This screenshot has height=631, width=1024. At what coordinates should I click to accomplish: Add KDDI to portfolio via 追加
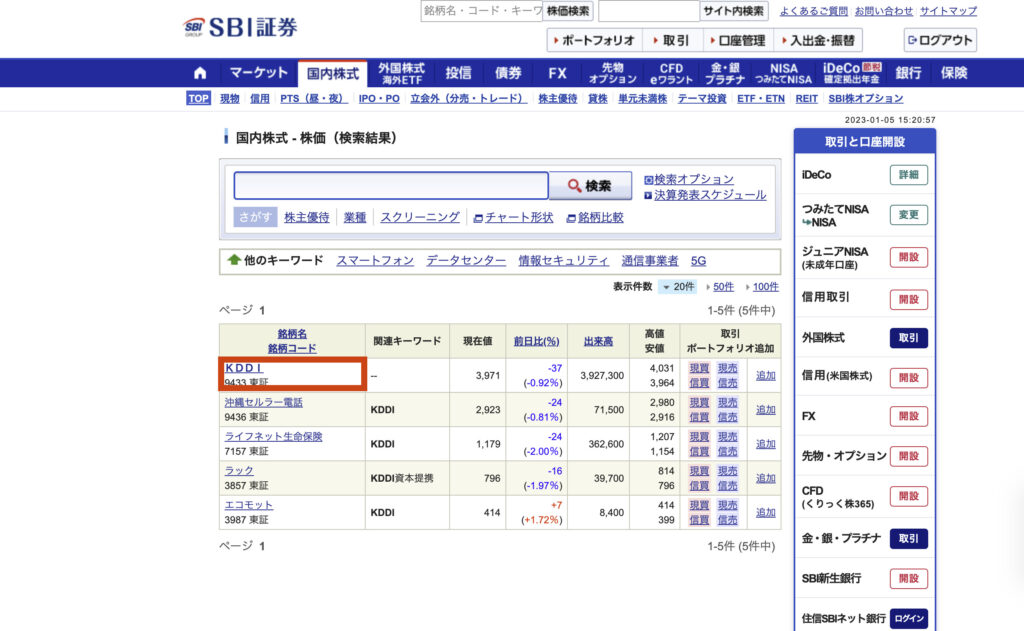click(766, 376)
